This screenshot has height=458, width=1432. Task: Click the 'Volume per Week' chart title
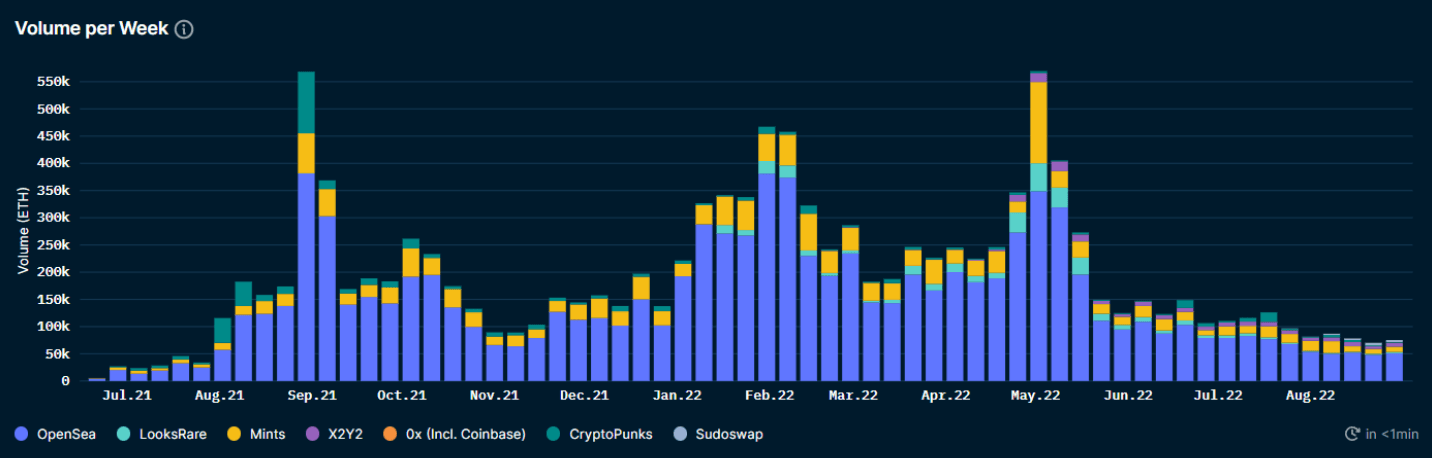tap(91, 29)
